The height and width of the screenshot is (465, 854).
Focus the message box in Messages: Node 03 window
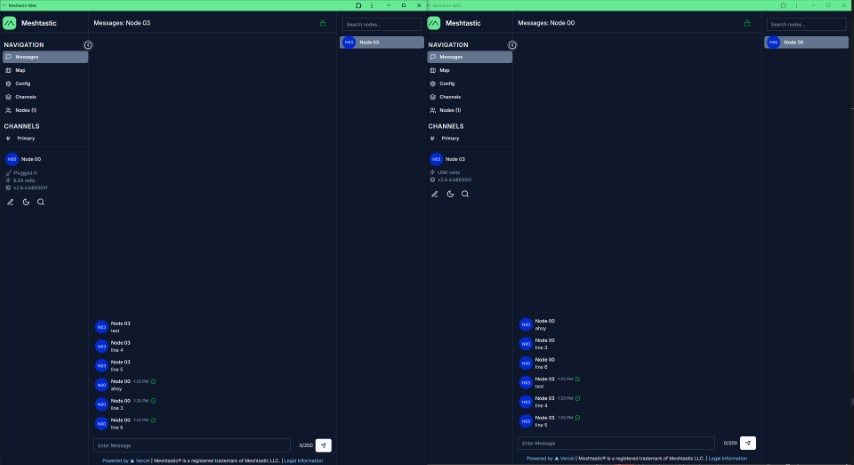tap(192, 445)
